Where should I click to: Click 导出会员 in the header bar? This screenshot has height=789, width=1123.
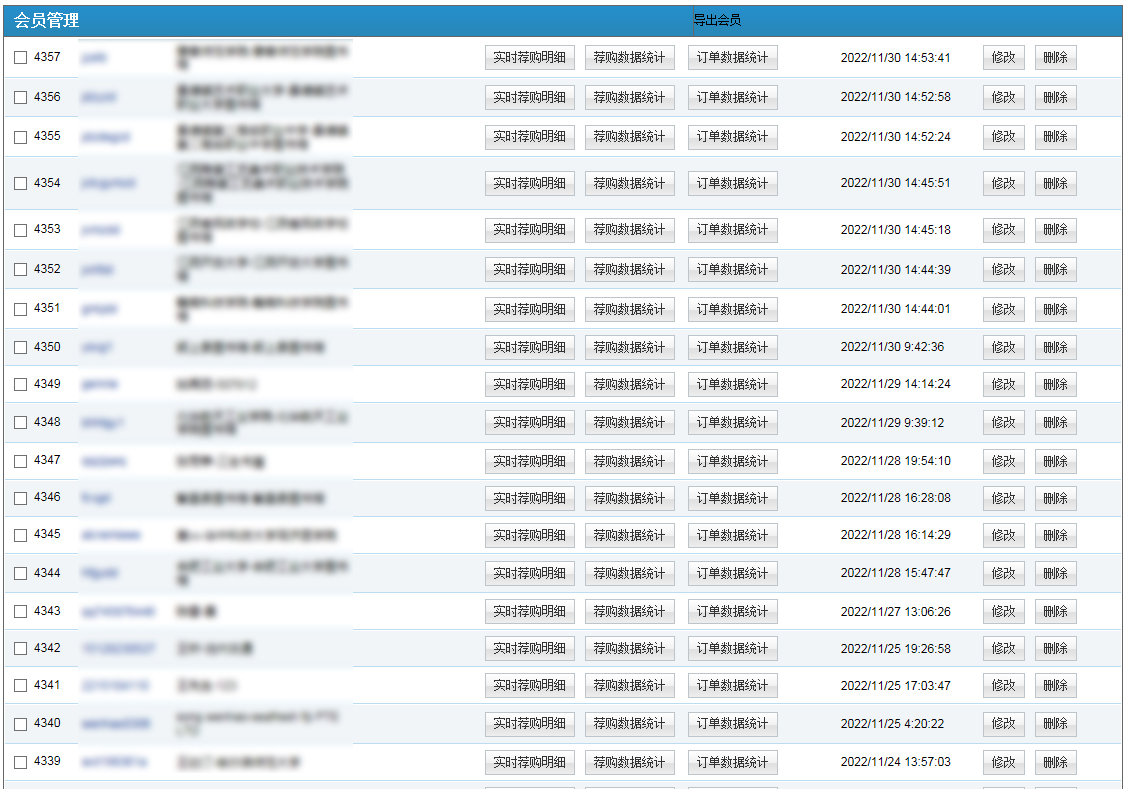[x=717, y=20]
